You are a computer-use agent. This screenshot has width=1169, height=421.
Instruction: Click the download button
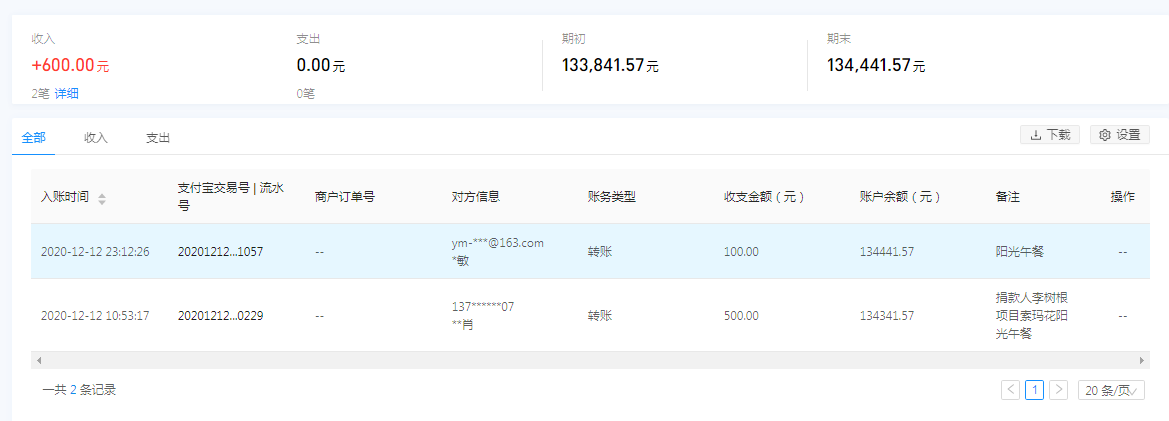(x=1049, y=135)
